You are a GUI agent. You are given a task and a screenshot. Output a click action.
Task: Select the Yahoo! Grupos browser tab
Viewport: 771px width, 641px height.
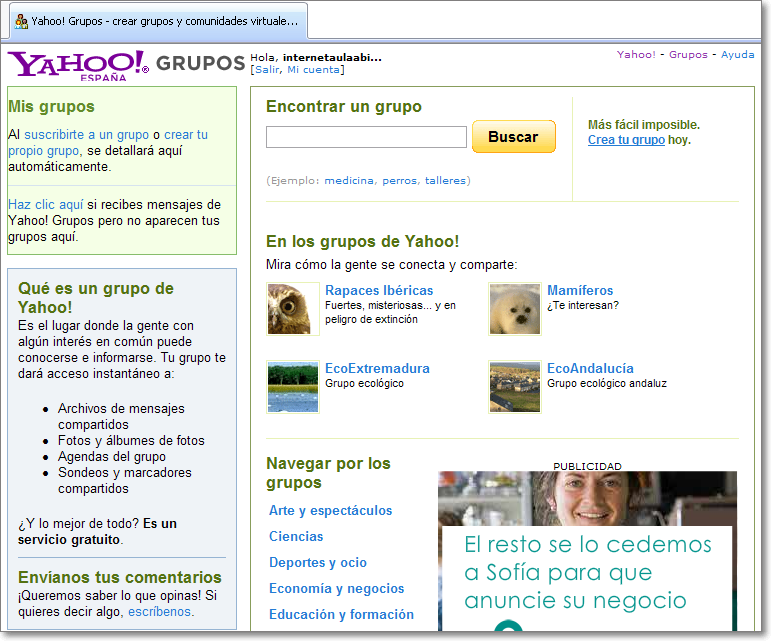click(x=159, y=21)
